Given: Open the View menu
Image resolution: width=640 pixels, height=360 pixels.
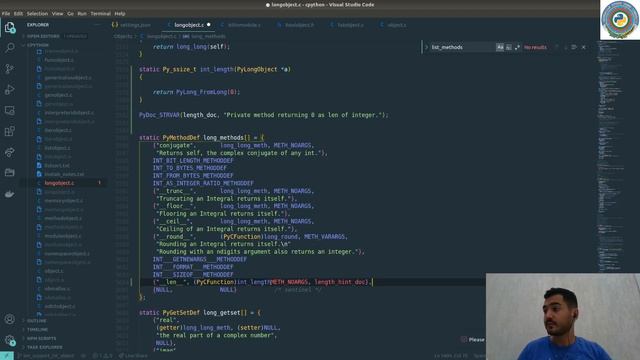Looking at the screenshot, I should tap(57, 13).
